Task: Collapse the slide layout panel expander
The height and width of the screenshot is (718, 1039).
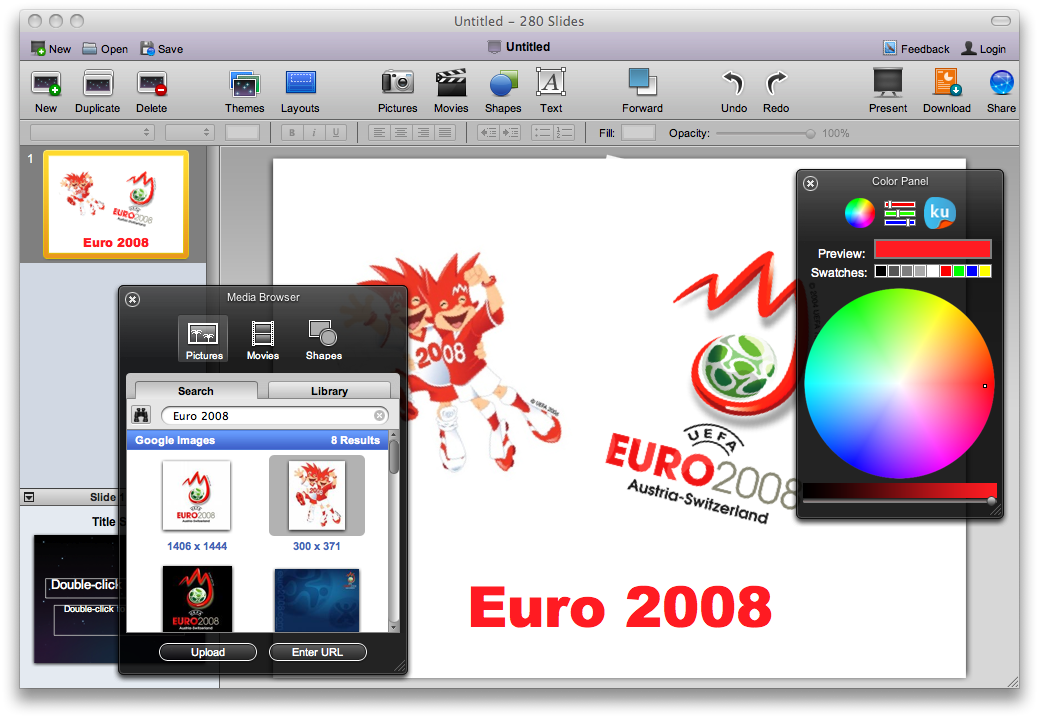Action: point(28,497)
